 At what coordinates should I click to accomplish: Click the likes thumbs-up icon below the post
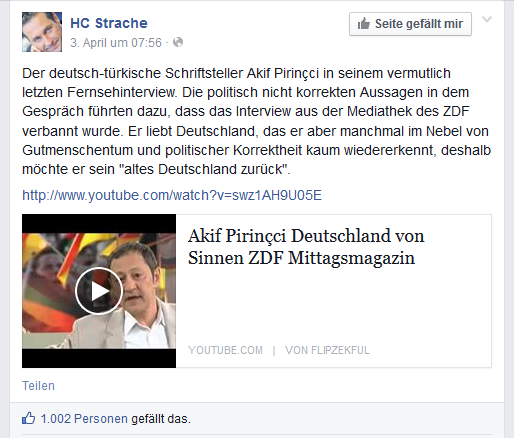pyautogui.click(x=28, y=418)
